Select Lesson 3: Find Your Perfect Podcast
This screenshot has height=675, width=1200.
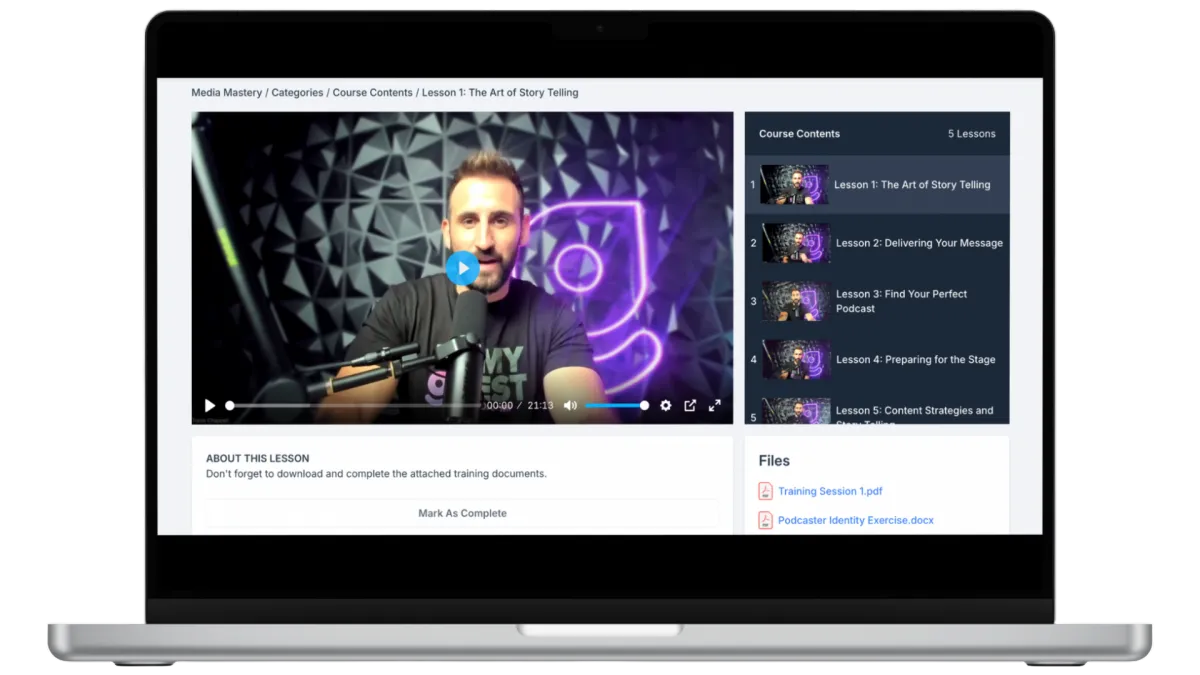(877, 301)
